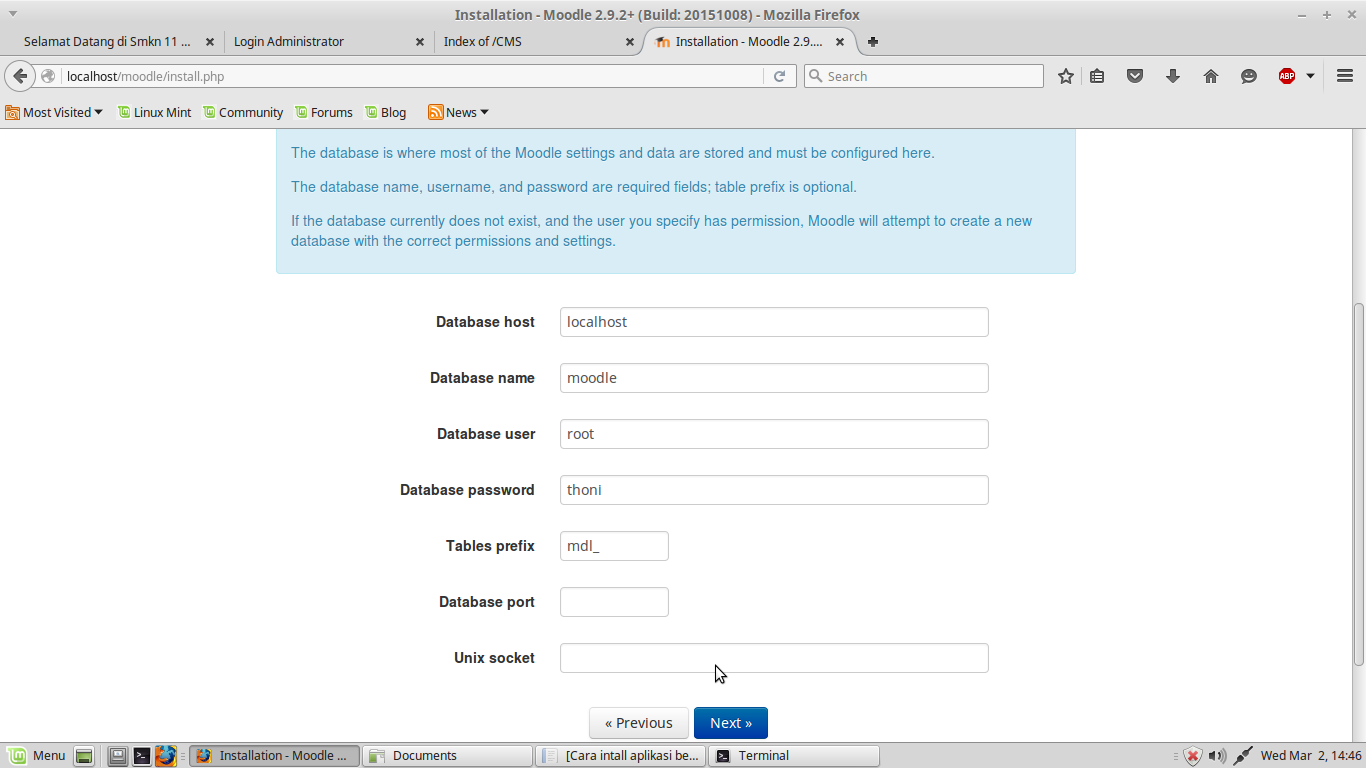Show bookmarks list icon

point(1097,76)
